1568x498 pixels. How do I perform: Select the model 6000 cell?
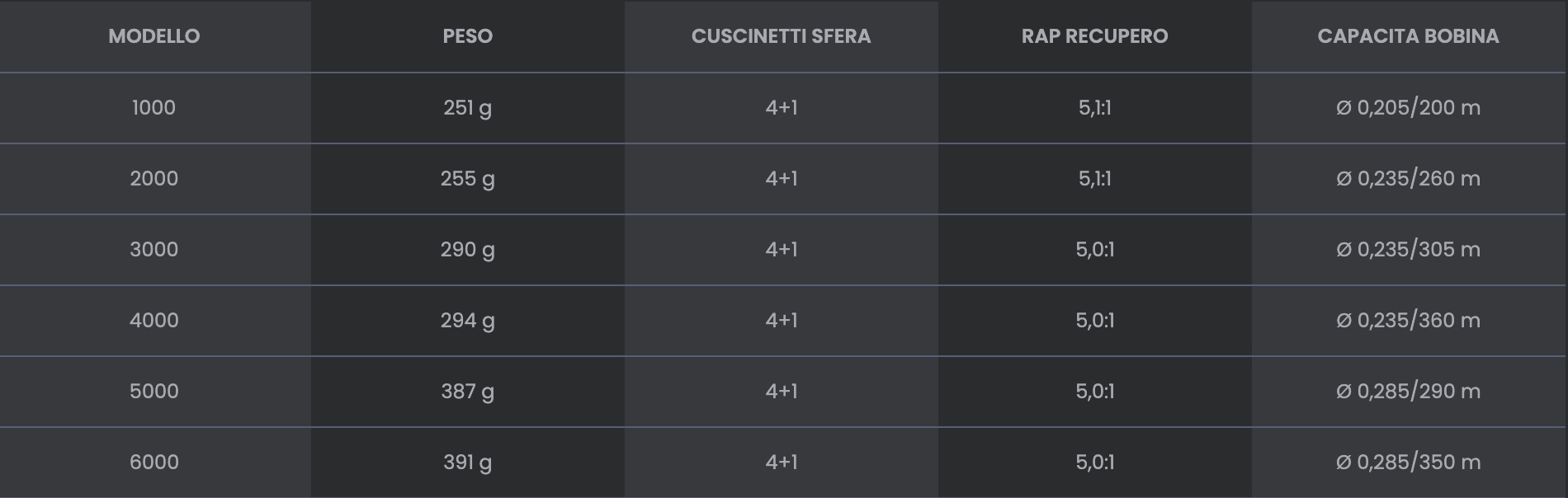[154, 463]
